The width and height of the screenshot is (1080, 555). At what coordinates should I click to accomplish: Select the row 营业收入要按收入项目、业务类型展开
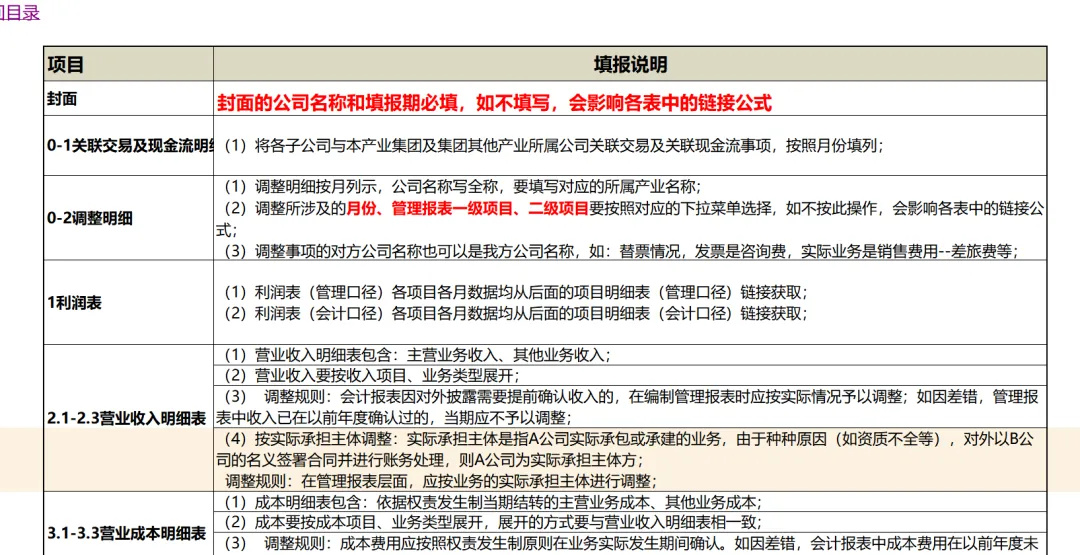(630, 375)
